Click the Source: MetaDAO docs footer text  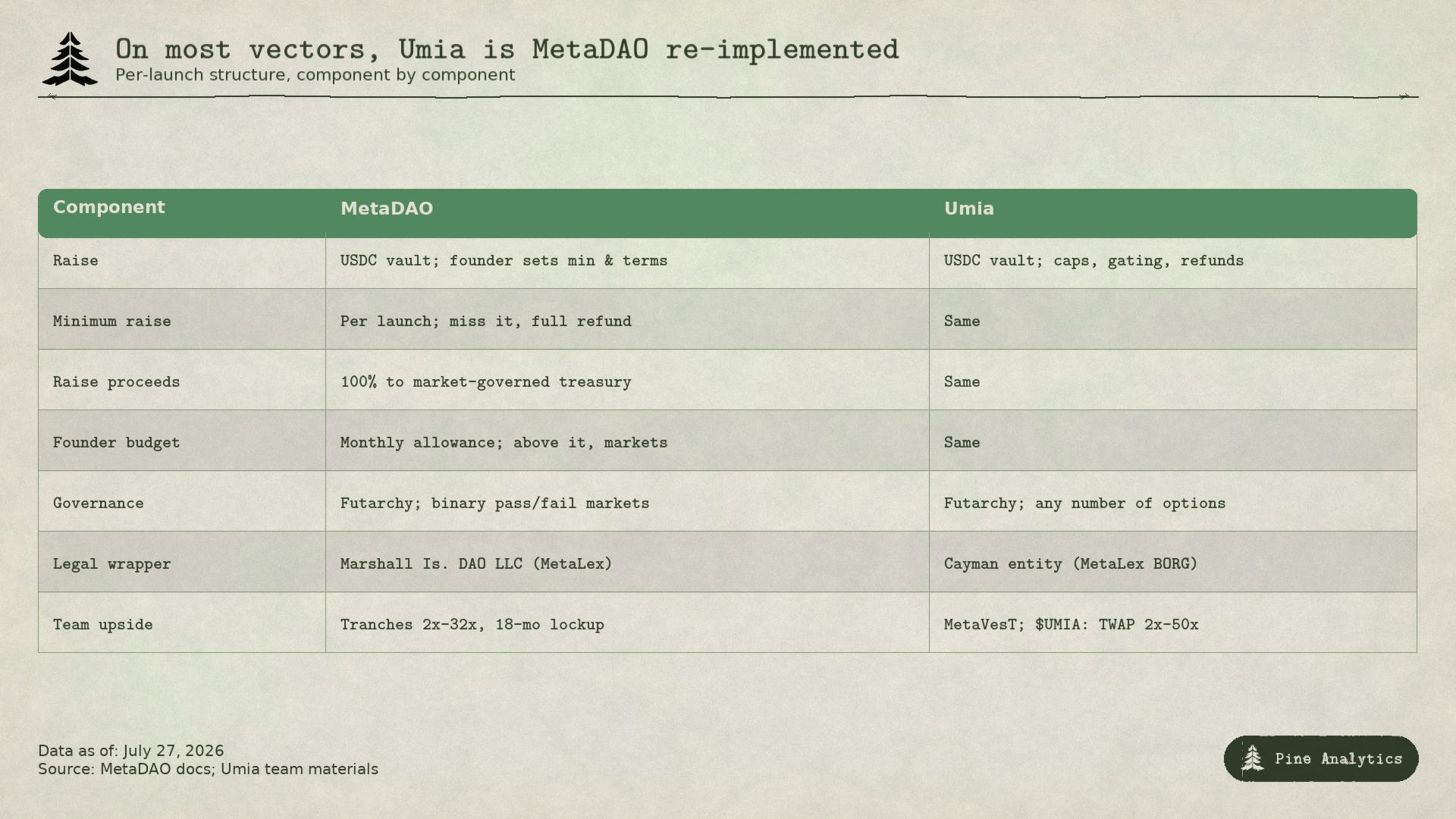point(209,769)
